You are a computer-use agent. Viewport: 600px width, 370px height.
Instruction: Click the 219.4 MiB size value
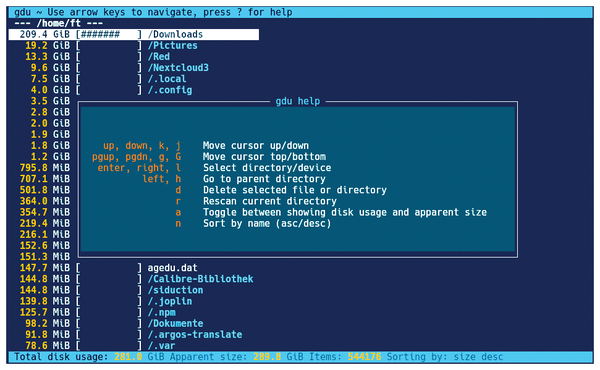pos(45,223)
